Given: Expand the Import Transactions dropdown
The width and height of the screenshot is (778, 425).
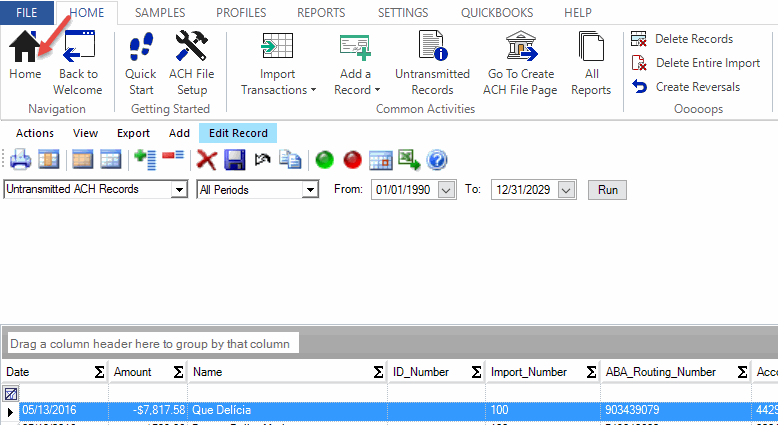Looking at the screenshot, I should point(277,89).
